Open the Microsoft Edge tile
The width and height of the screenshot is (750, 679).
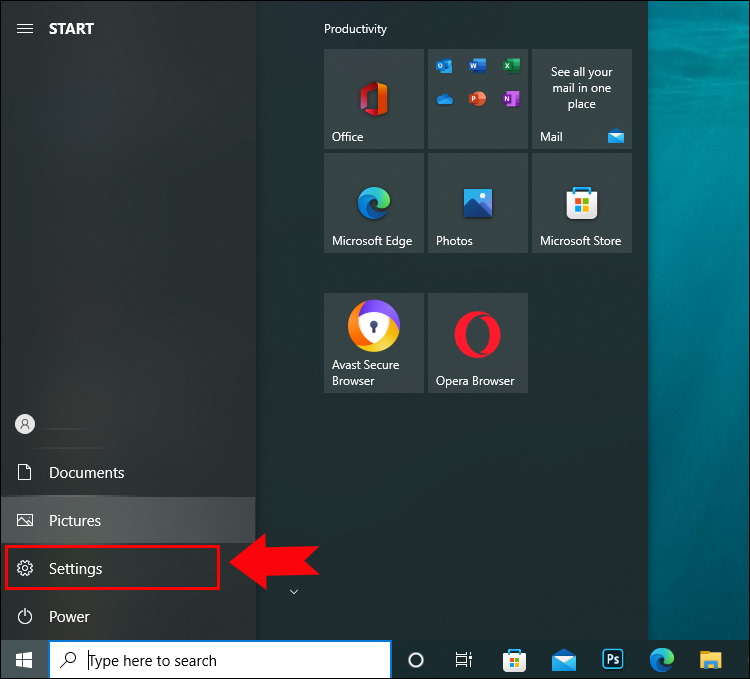coord(374,203)
